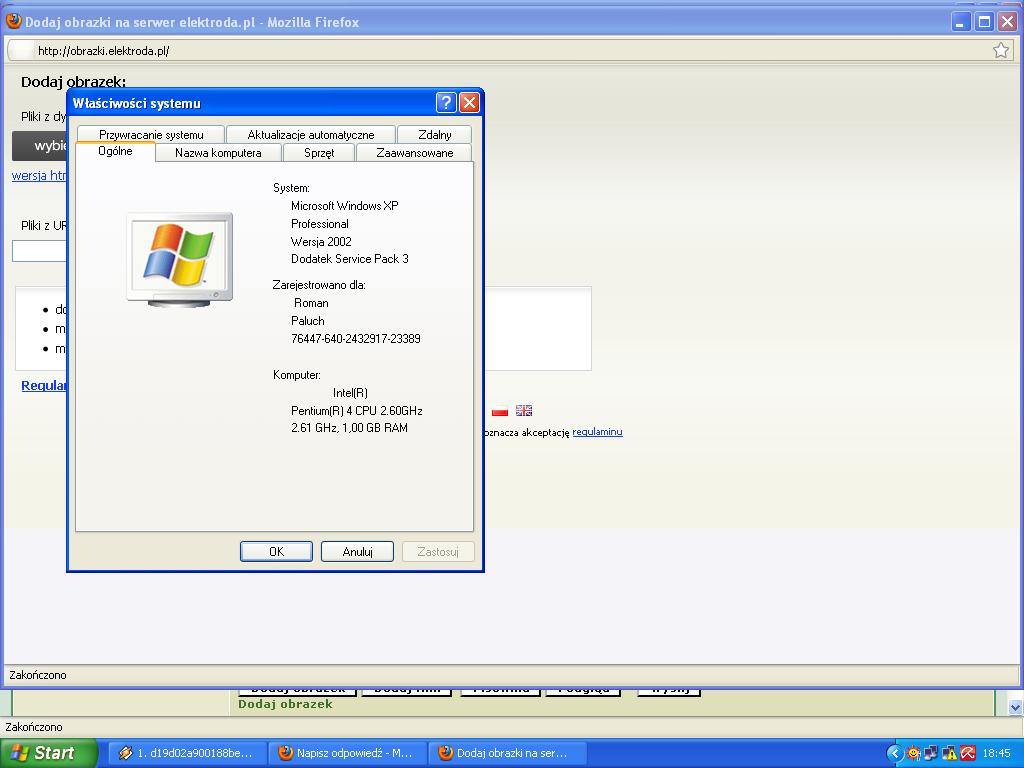Click the Intel(R) text
1024x768 pixels.
(x=350, y=392)
